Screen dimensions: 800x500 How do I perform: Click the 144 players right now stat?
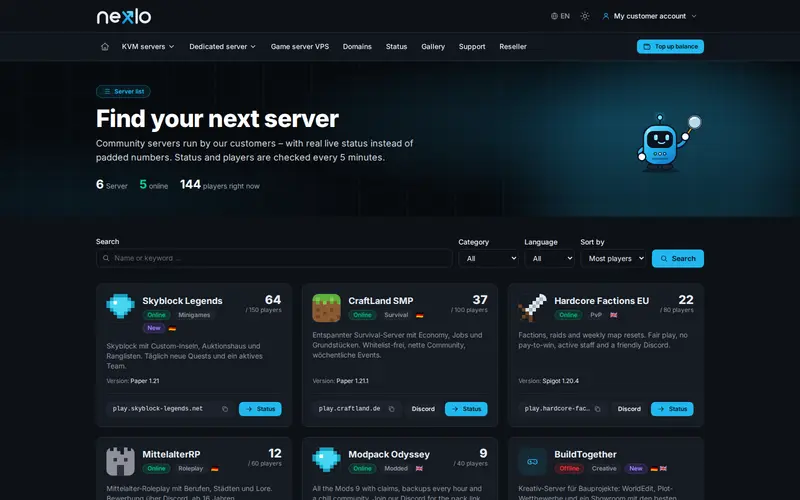pos(219,185)
